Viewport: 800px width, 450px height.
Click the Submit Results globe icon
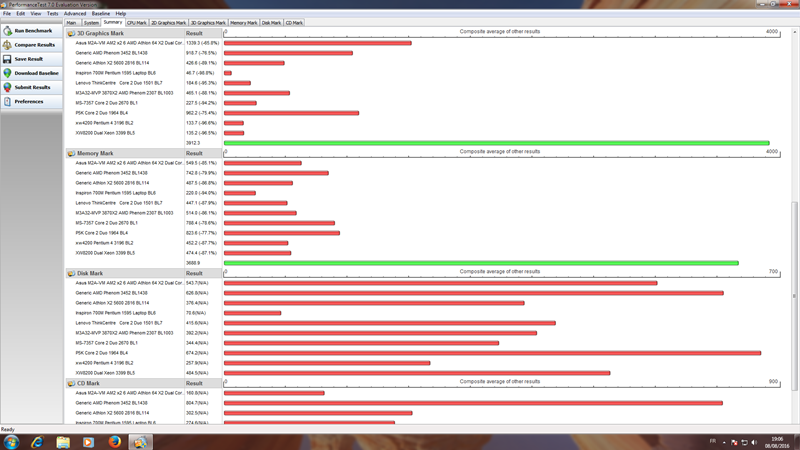7,87
